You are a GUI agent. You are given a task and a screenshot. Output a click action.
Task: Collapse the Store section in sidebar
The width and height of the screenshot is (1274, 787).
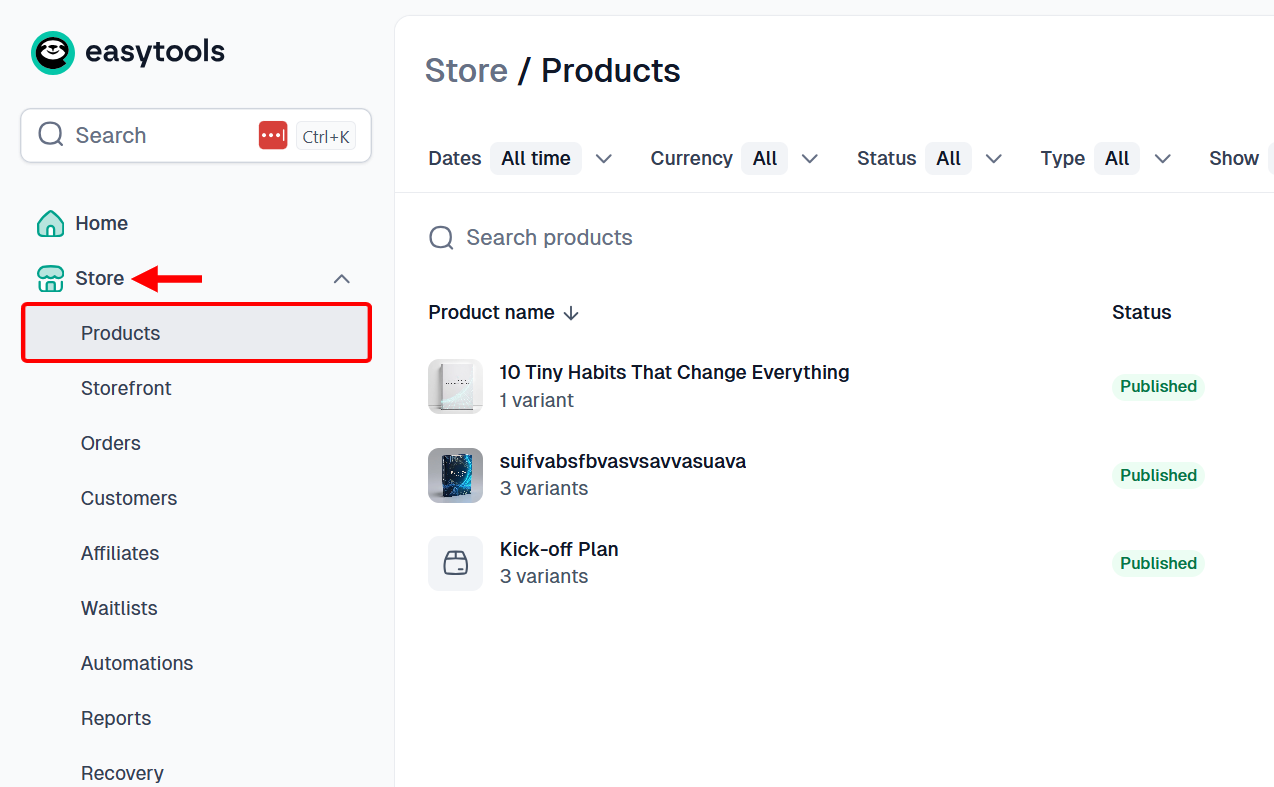coord(341,278)
